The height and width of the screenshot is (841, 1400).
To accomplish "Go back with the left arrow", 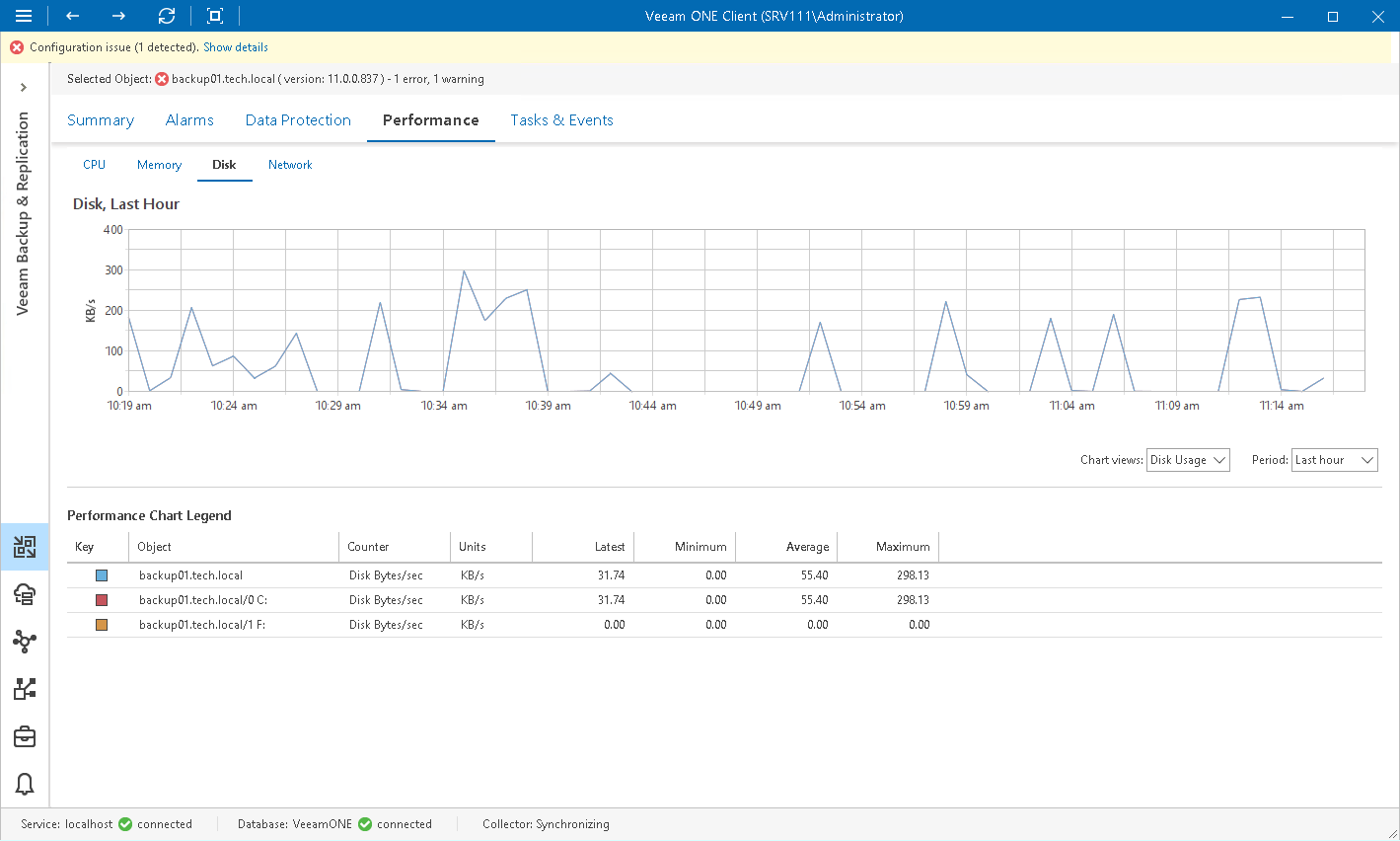I will (x=72, y=16).
